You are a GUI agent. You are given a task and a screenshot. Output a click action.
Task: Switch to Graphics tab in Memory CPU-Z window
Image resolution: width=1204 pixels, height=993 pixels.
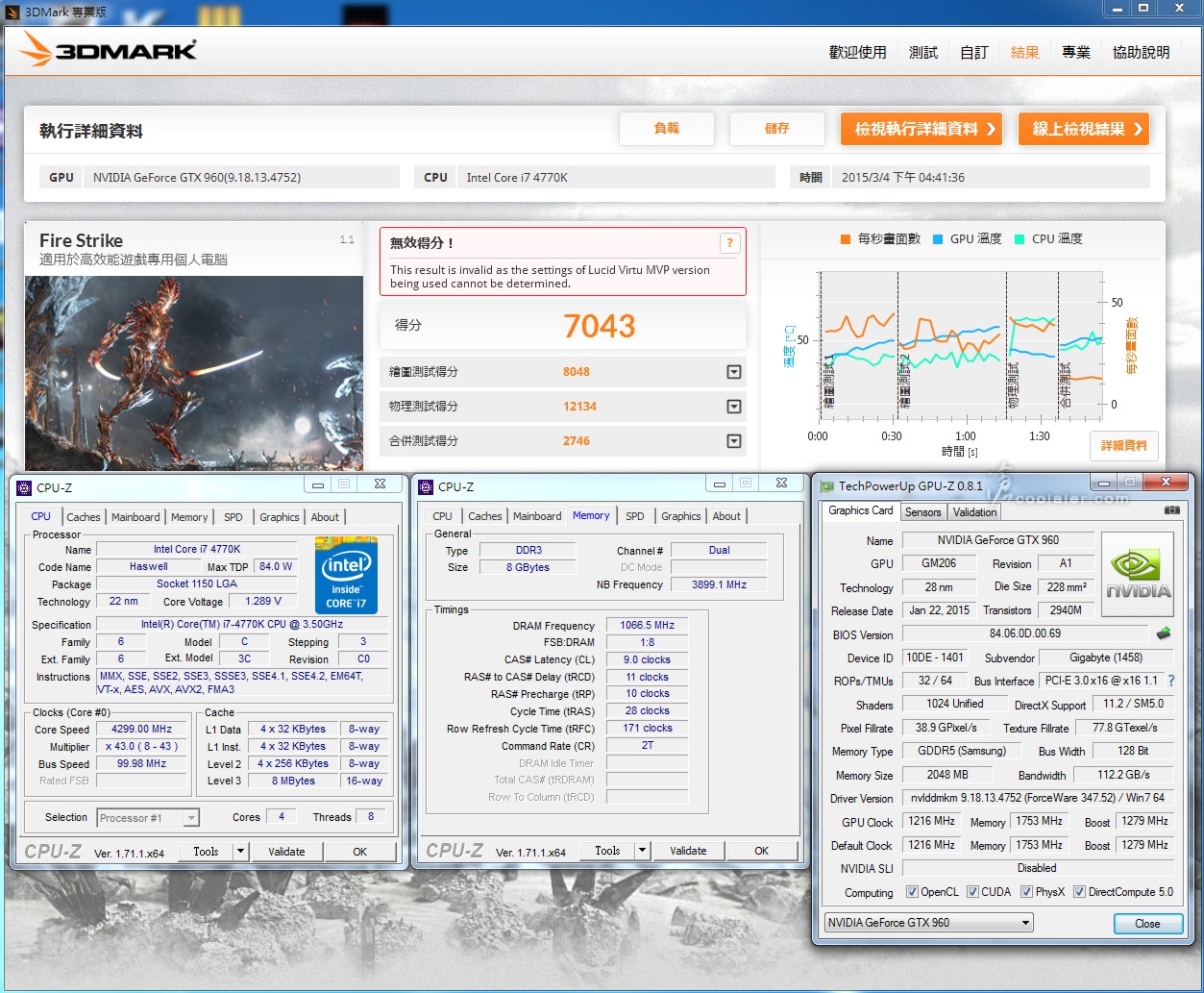(681, 516)
